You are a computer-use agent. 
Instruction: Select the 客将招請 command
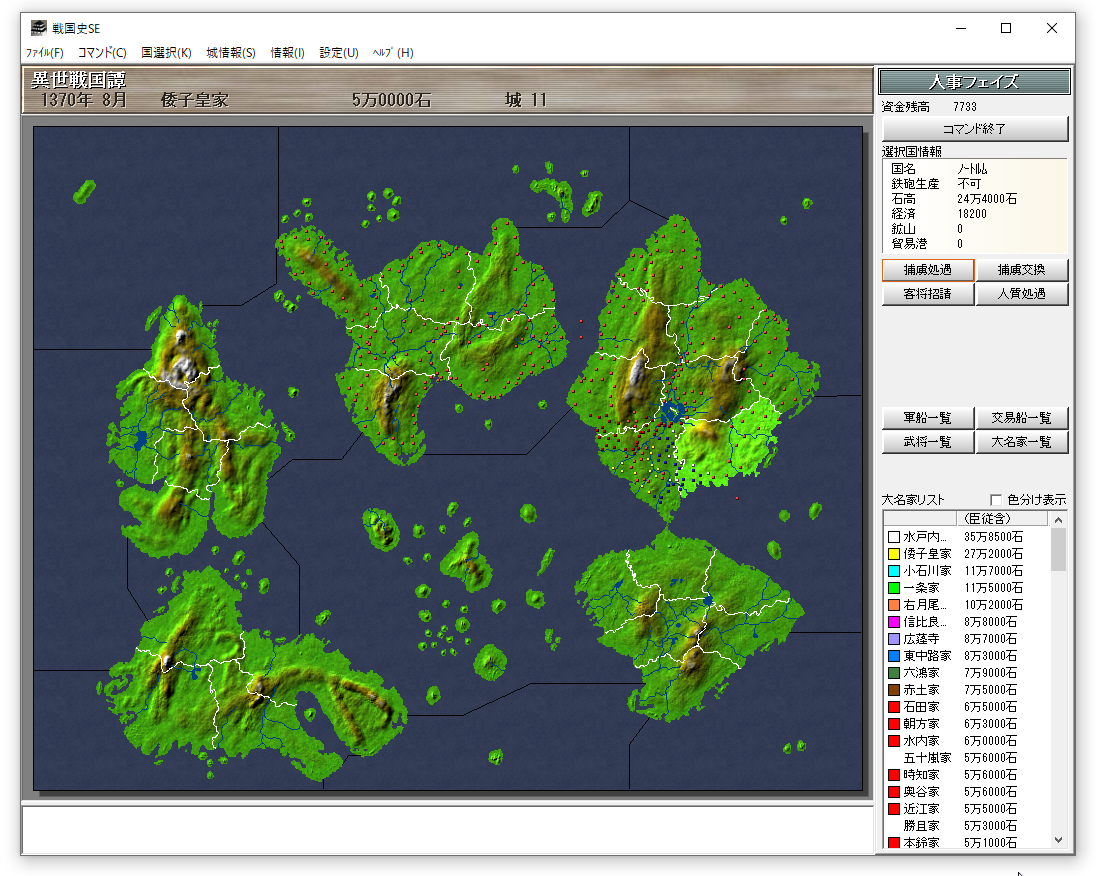pos(927,294)
